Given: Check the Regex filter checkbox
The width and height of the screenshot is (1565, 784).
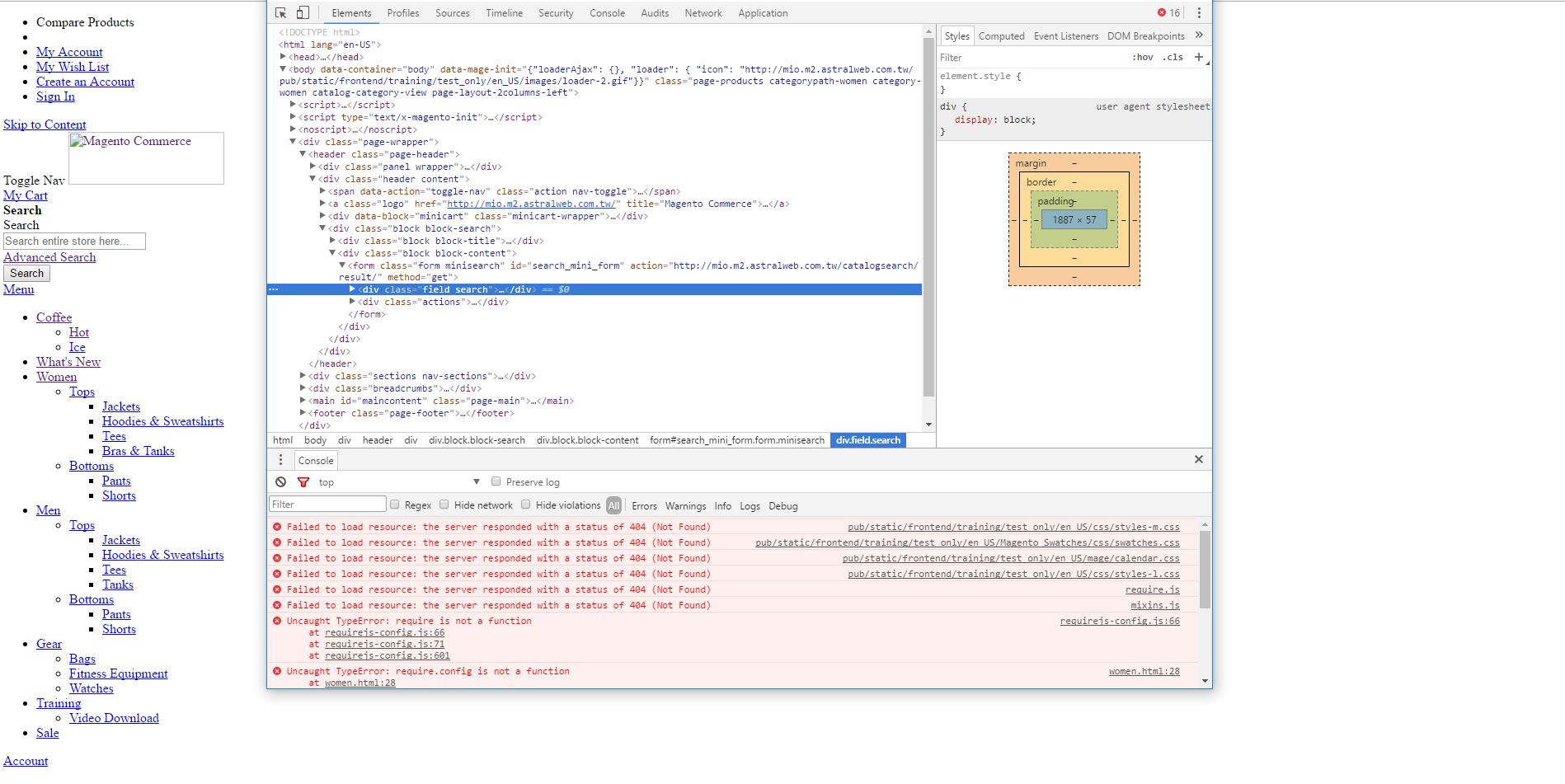Looking at the screenshot, I should [394, 505].
